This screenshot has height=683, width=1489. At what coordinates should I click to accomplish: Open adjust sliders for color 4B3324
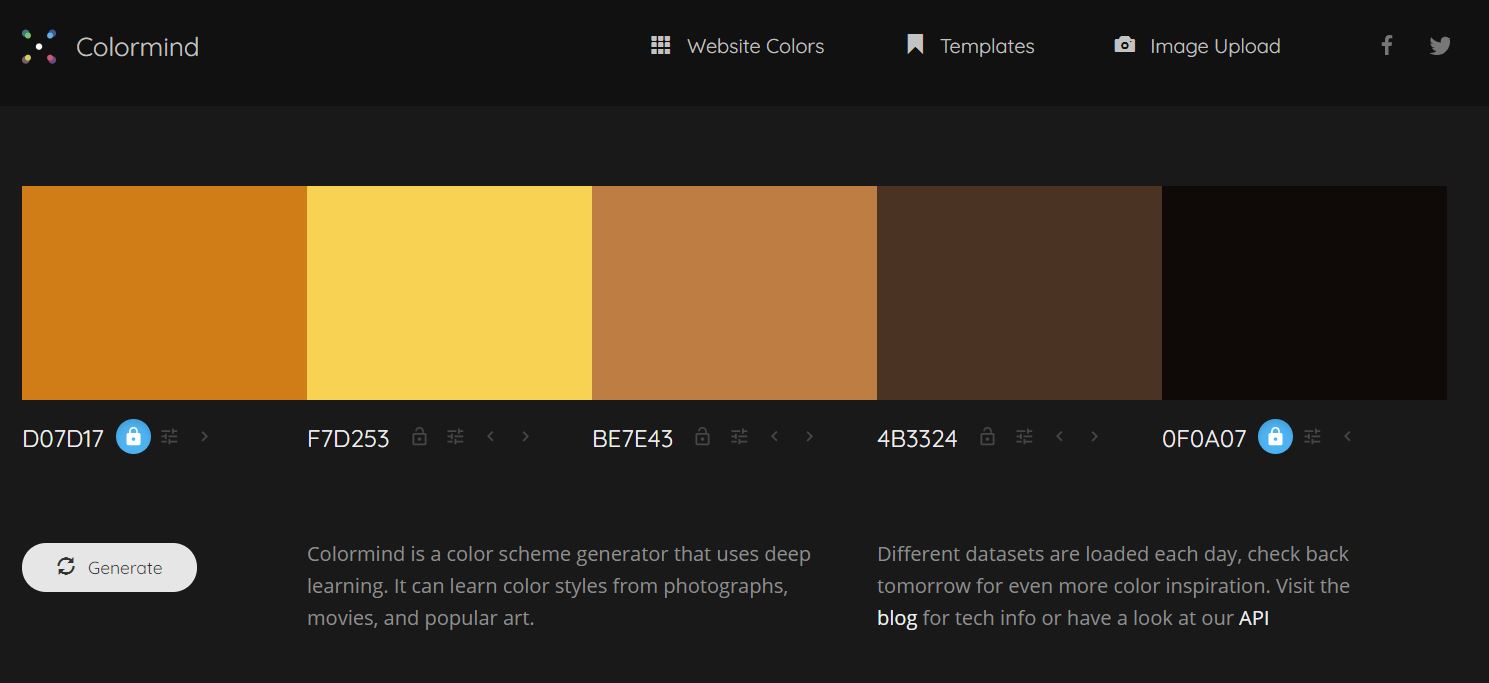(1024, 436)
